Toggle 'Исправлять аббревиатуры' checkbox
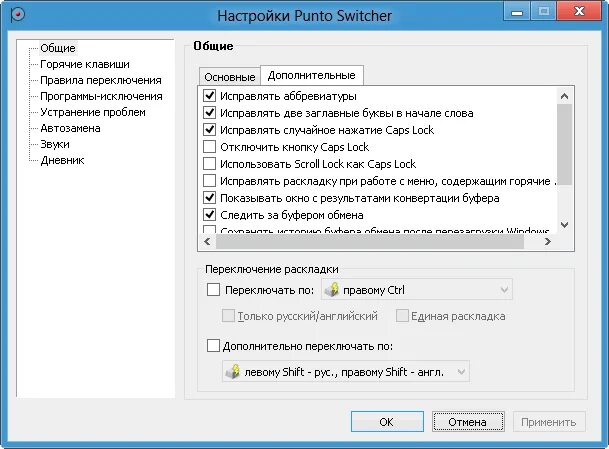 (x=210, y=96)
